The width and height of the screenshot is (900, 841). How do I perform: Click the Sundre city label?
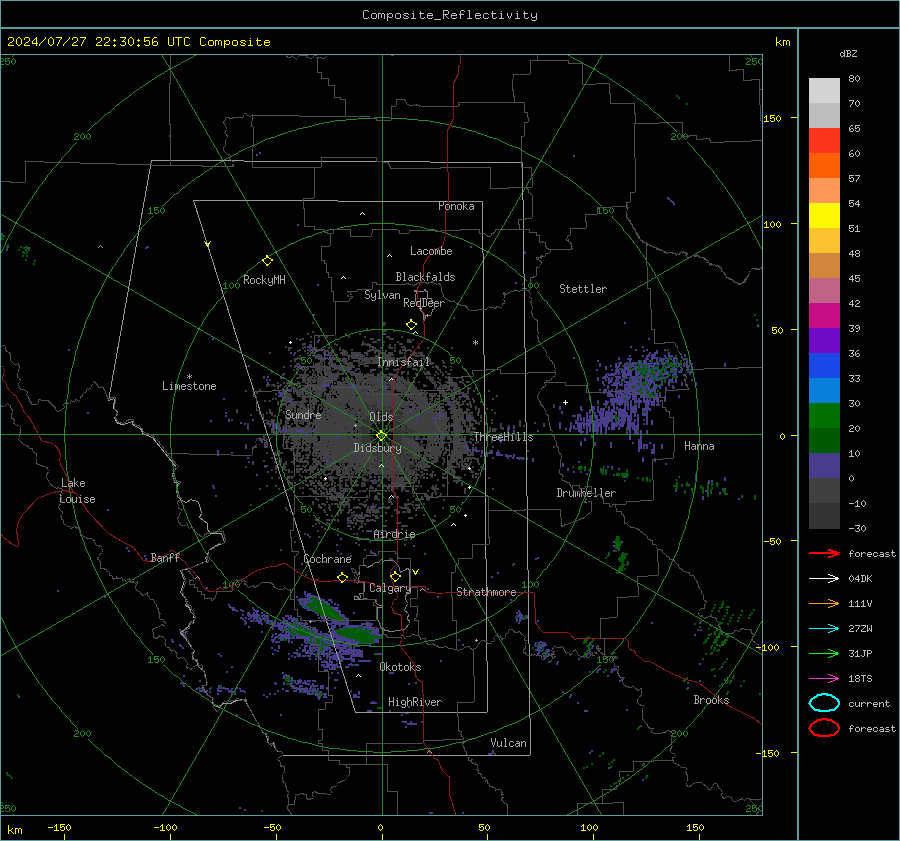(303, 415)
